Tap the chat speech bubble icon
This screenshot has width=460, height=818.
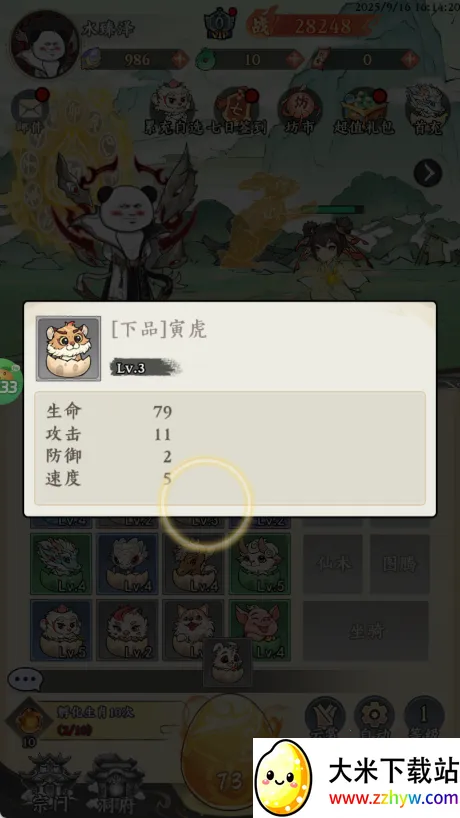(x=25, y=680)
